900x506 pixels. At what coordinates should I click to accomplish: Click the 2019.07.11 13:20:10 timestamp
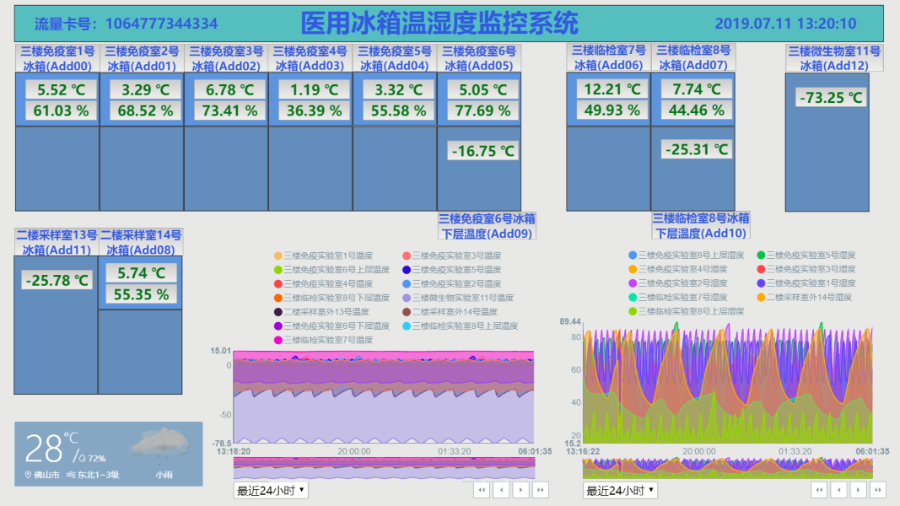[x=785, y=24]
